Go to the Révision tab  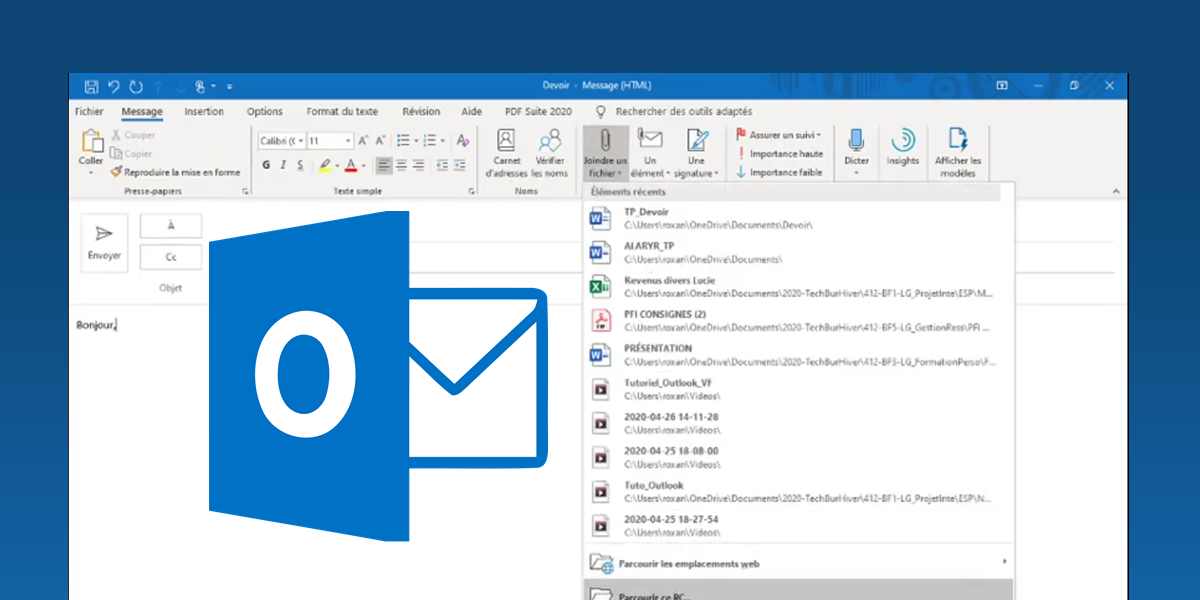[421, 112]
